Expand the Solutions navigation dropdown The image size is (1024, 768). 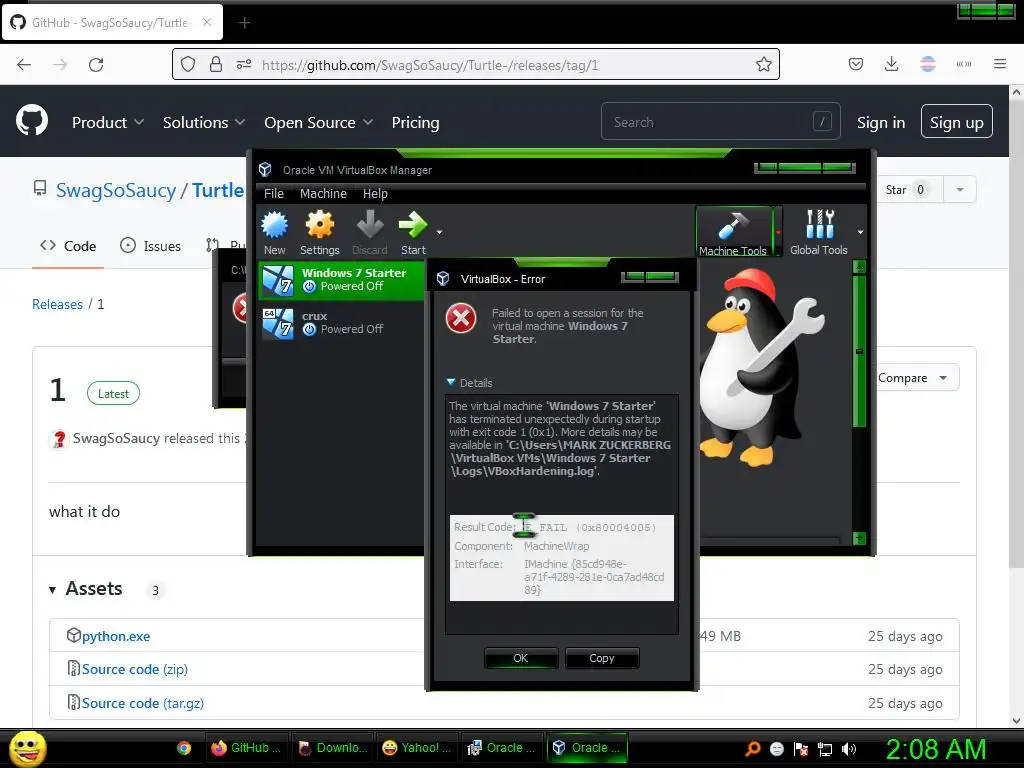[204, 122]
